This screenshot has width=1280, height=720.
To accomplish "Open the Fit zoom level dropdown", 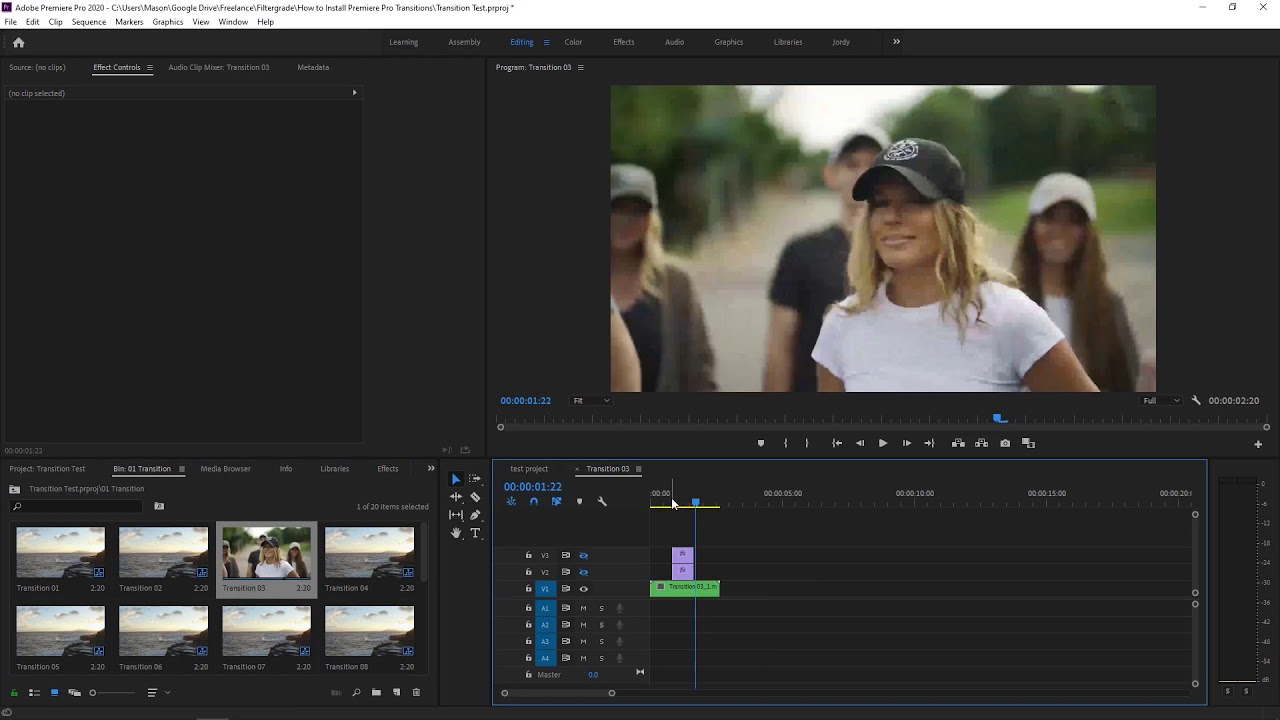I will pos(591,400).
